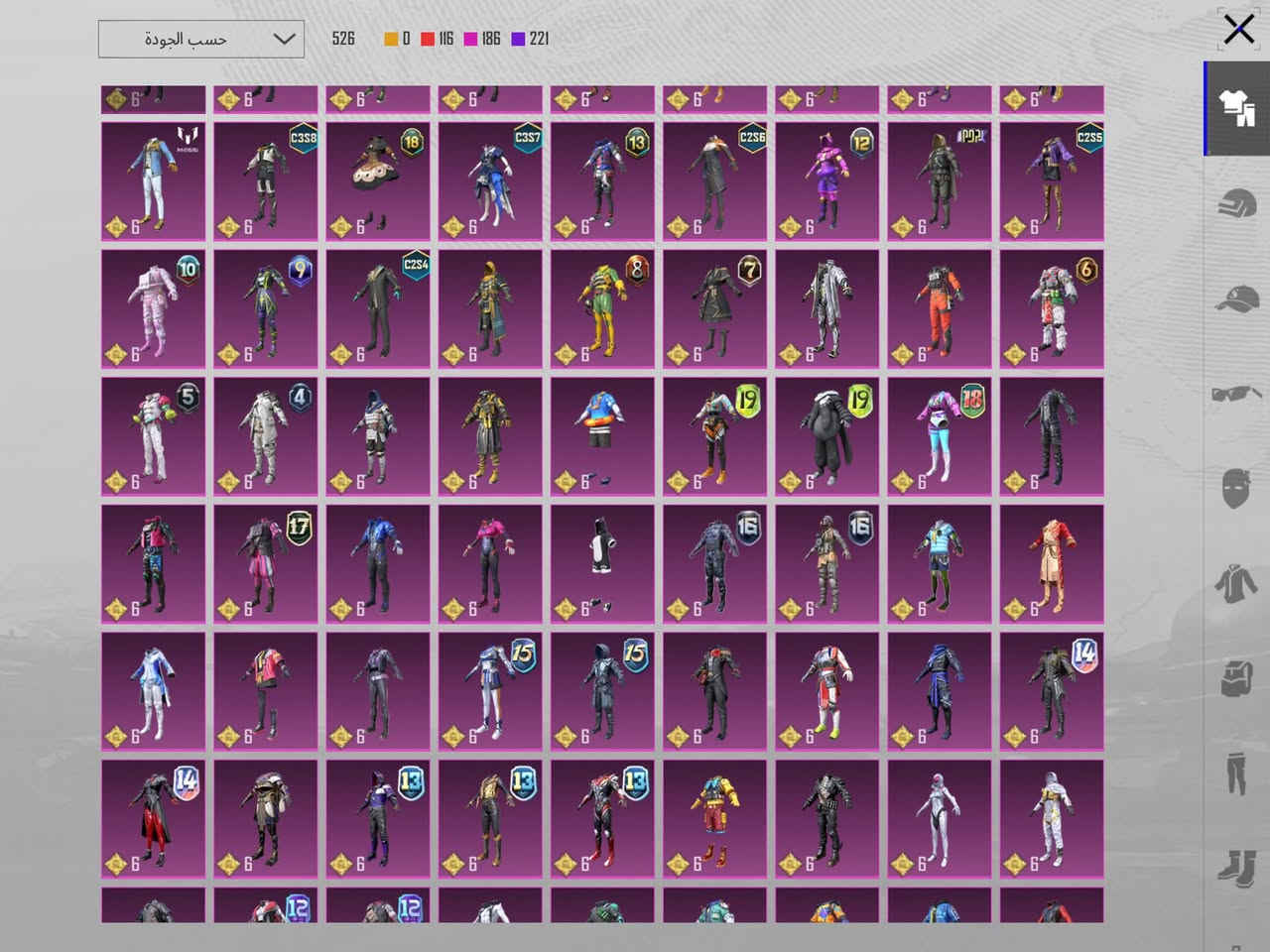
Task: Click the purple rarity swatch showing 221
Action: (x=518, y=39)
